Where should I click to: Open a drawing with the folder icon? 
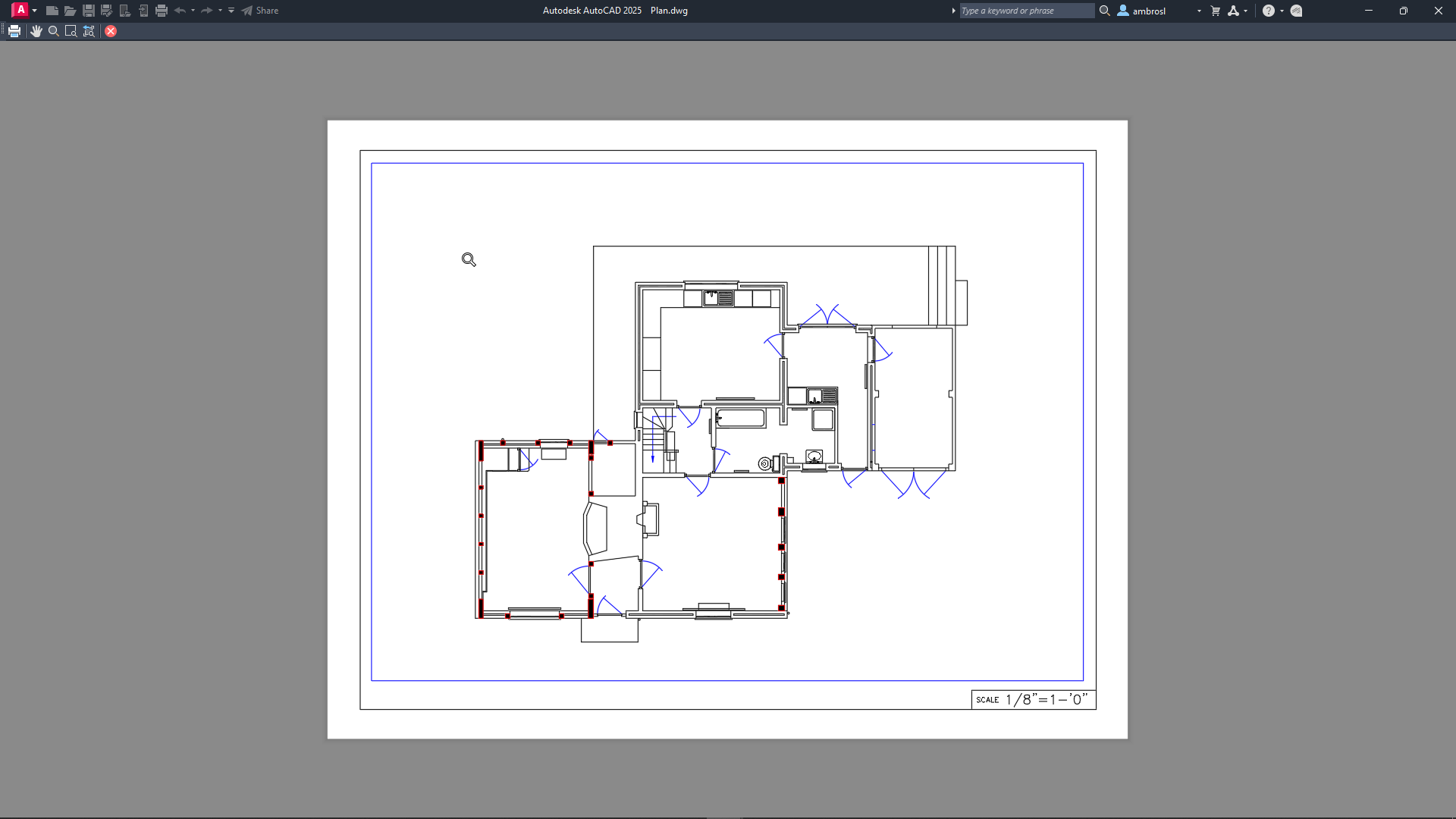click(x=70, y=11)
